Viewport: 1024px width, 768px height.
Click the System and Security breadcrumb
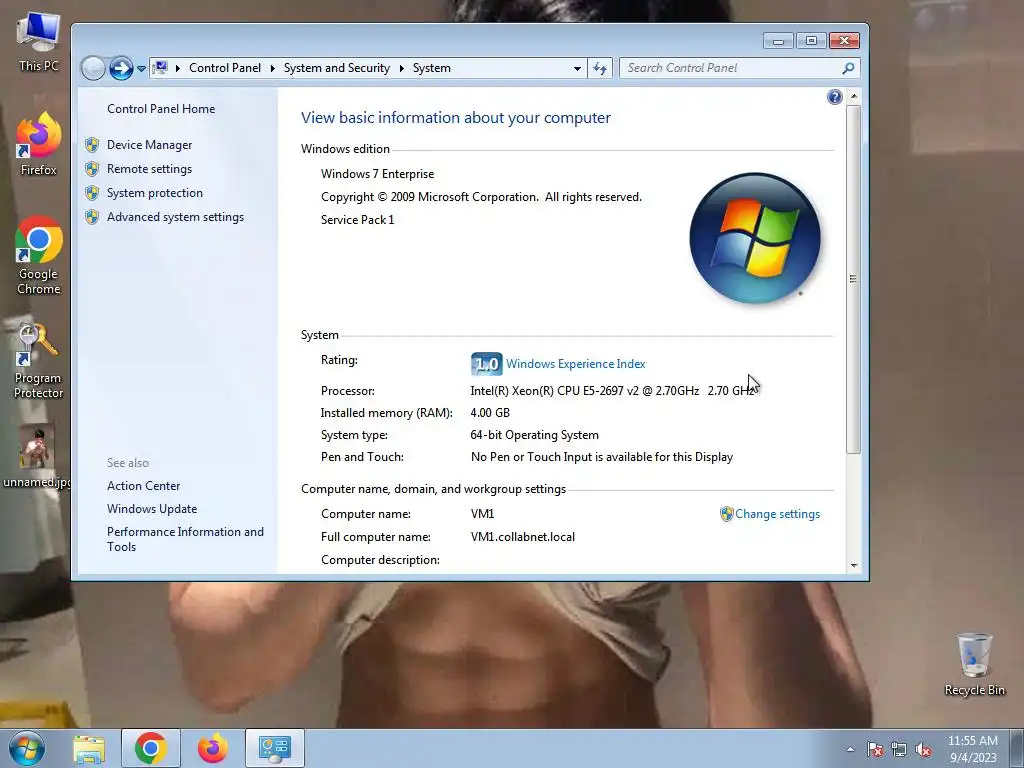pyautogui.click(x=336, y=68)
